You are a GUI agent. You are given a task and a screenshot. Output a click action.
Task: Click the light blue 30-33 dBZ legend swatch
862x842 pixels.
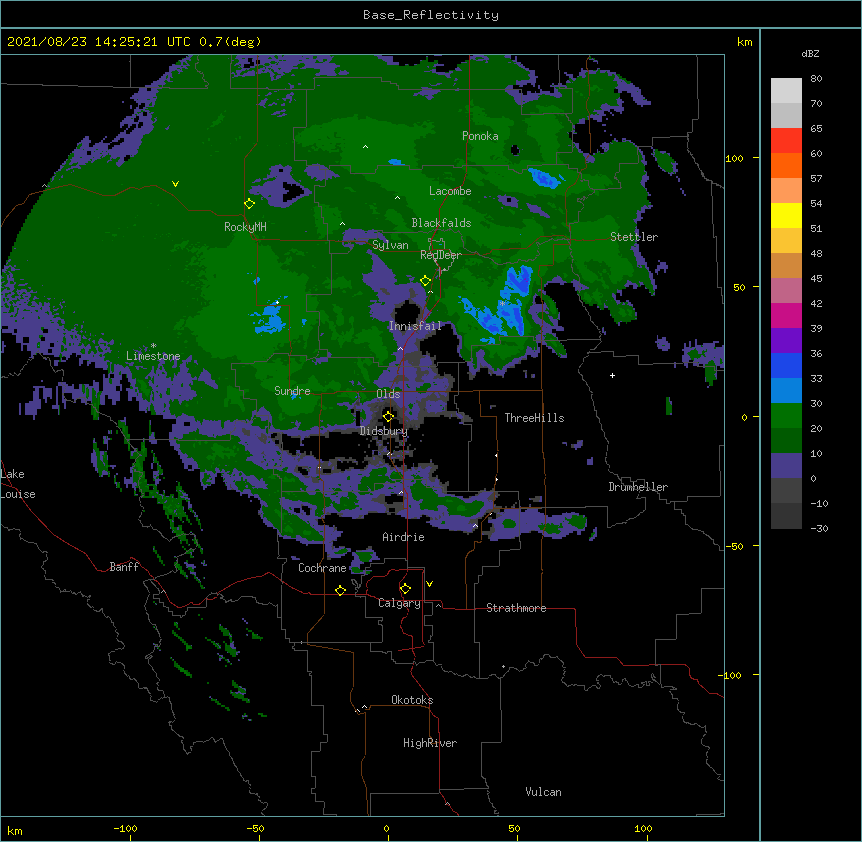pyautogui.click(x=786, y=391)
